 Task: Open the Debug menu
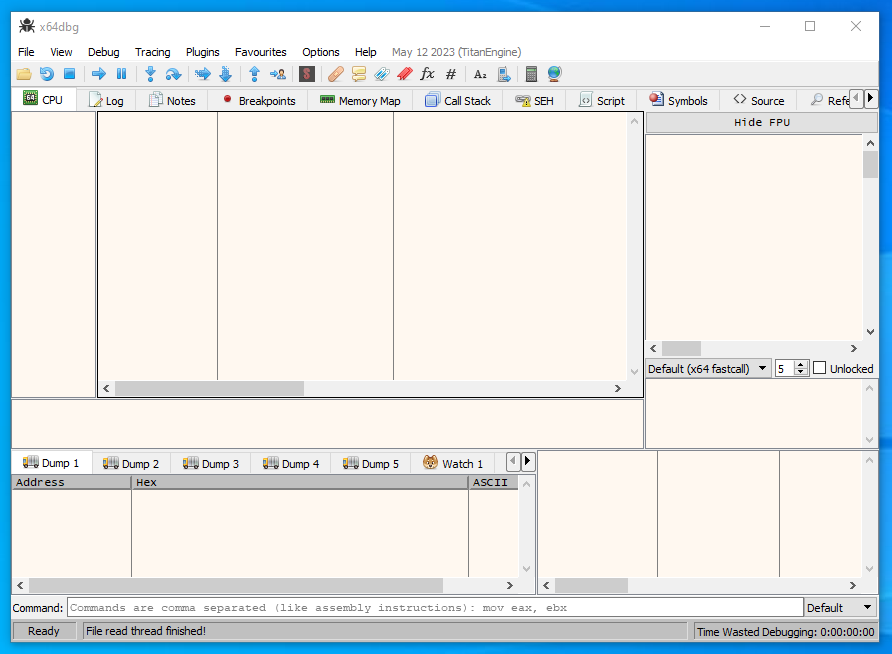(103, 52)
